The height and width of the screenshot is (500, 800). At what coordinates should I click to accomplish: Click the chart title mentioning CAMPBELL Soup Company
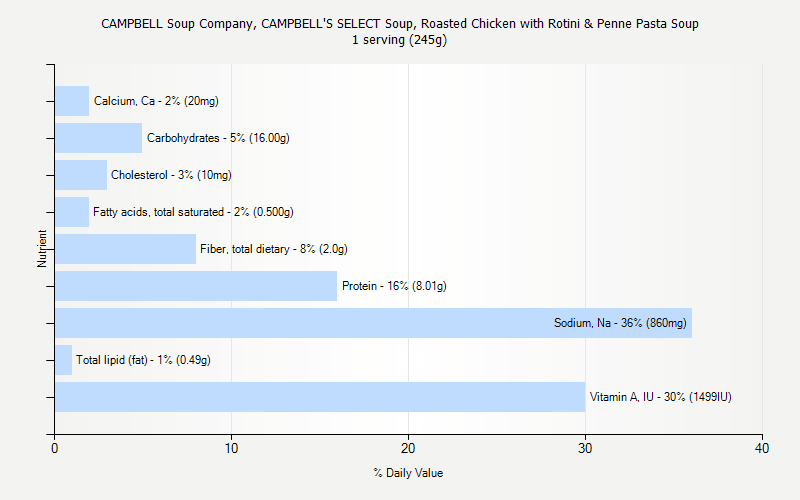400,23
